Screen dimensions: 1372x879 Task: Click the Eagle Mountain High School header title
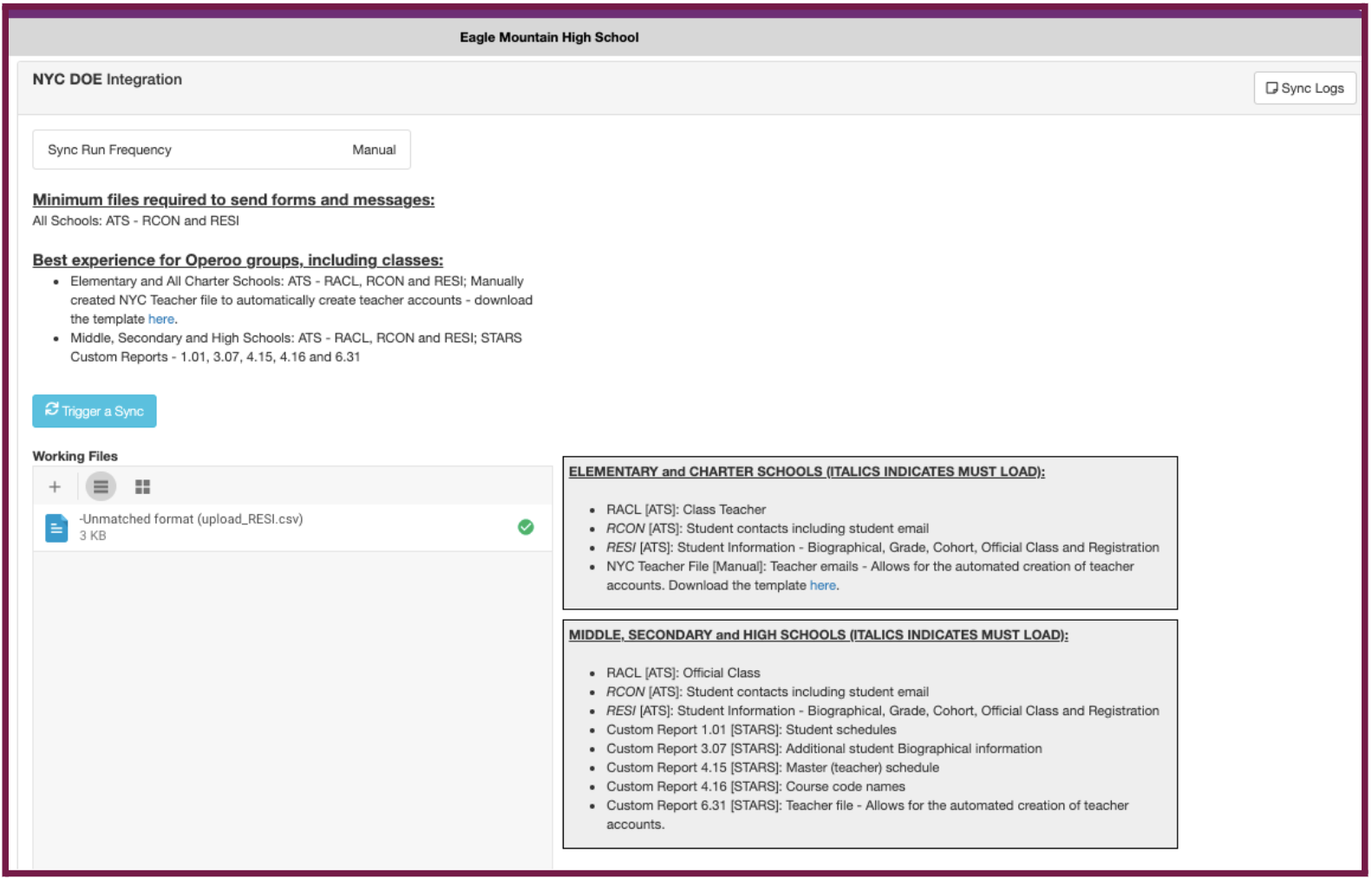click(549, 37)
